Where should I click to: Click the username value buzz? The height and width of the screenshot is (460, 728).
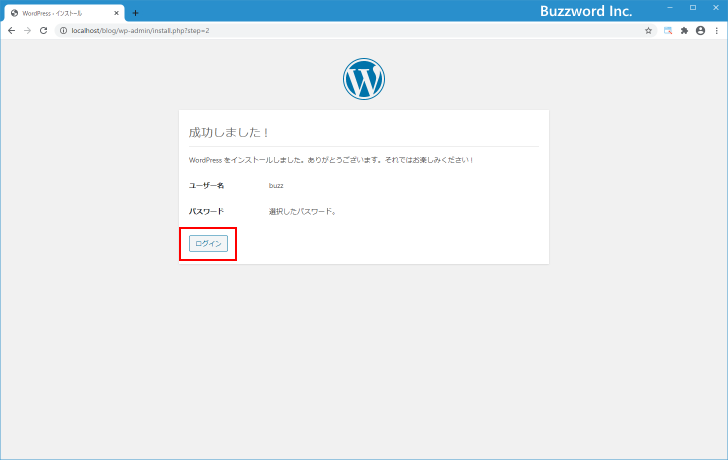click(x=276, y=186)
